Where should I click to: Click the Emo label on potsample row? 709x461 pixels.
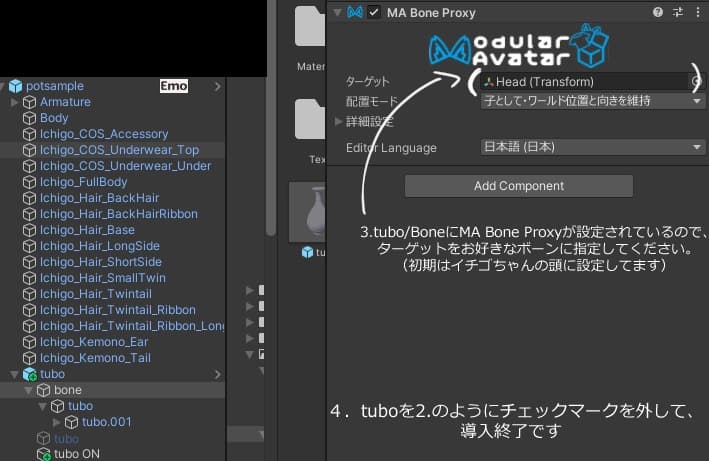[174, 86]
